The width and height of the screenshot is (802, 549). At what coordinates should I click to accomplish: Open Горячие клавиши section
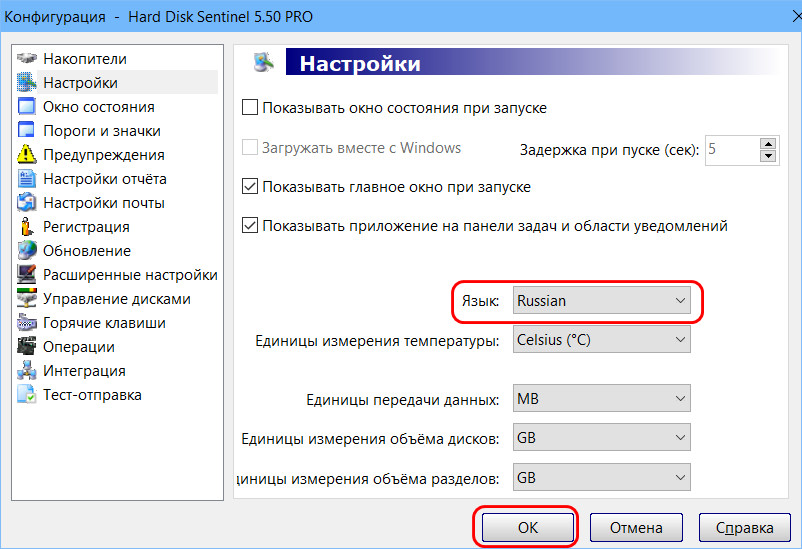[104, 323]
